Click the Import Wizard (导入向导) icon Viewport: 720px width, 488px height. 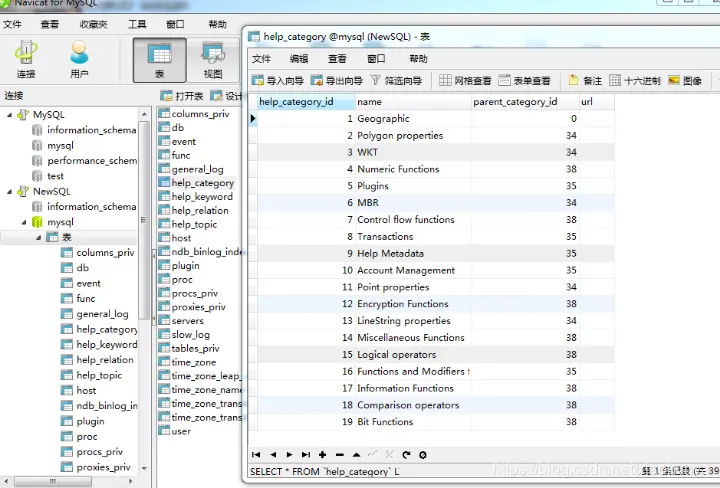[278, 81]
